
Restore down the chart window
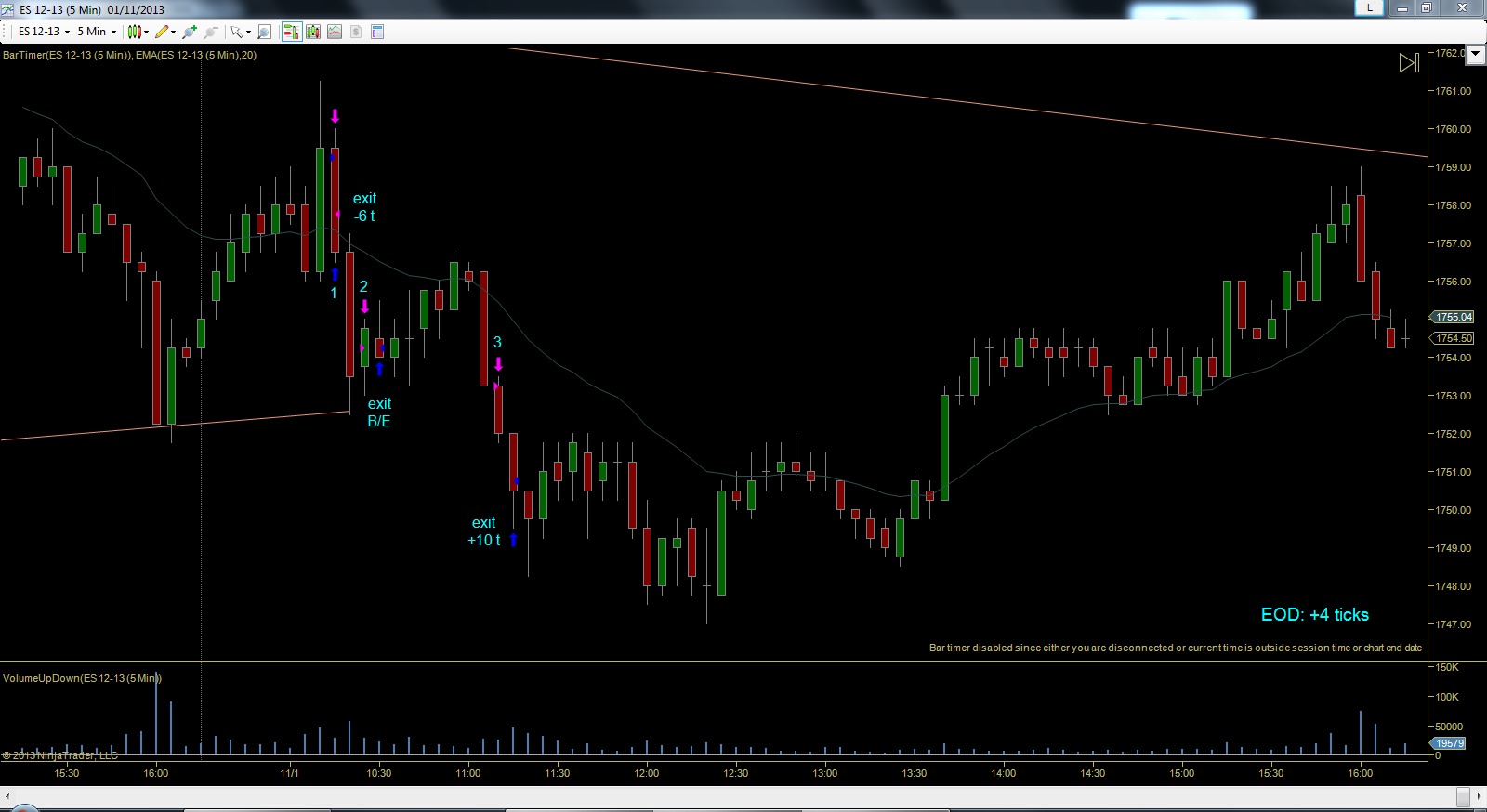[x=1427, y=7]
